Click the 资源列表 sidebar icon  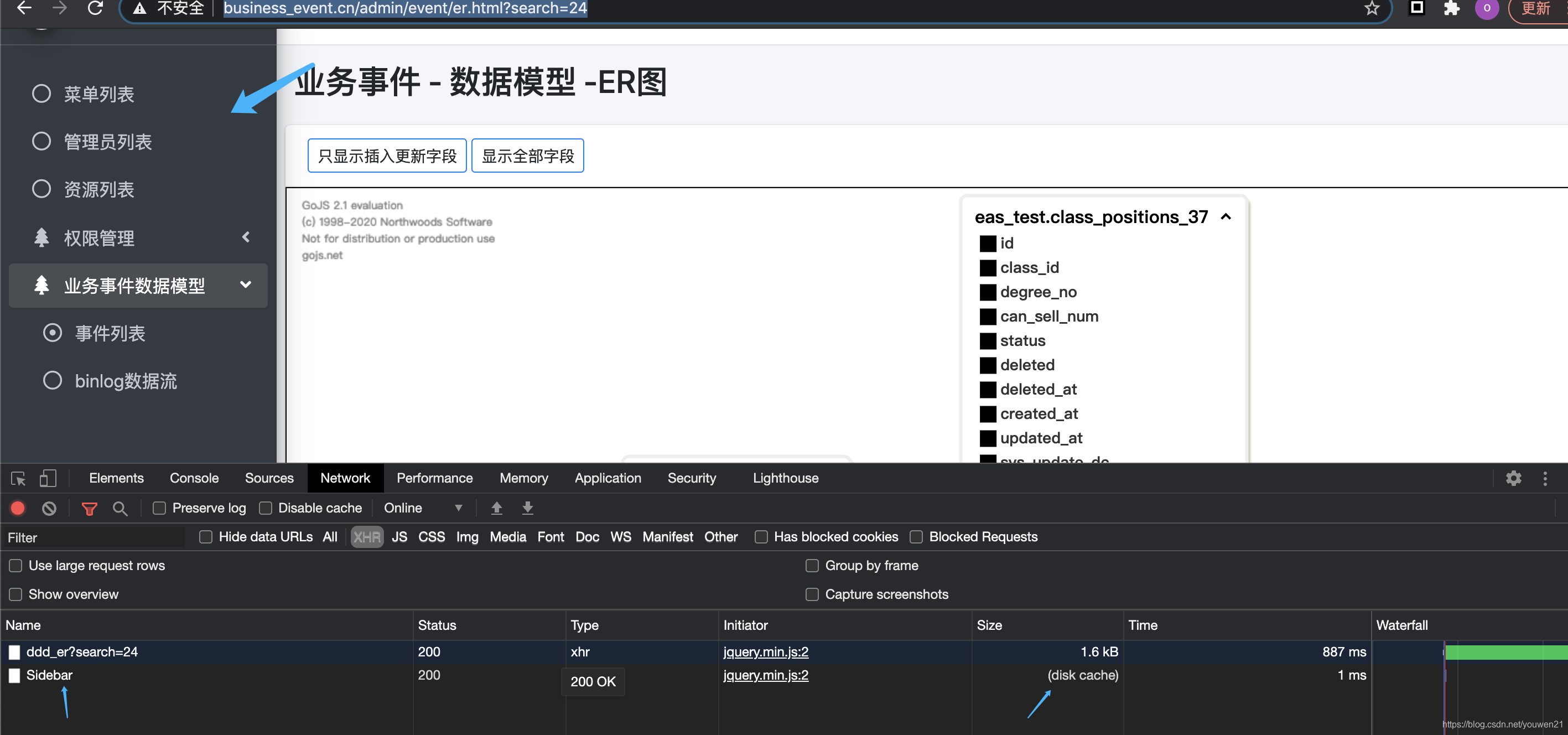click(x=39, y=190)
